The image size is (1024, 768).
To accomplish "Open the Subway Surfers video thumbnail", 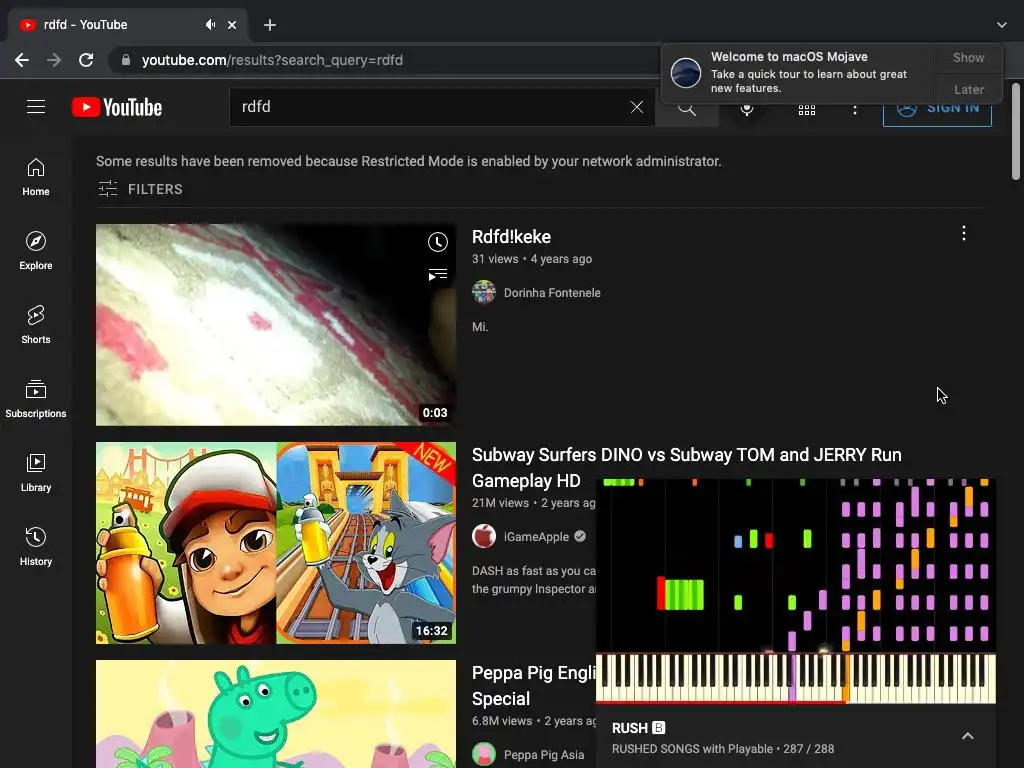I will pyautogui.click(x=276, y=543).
